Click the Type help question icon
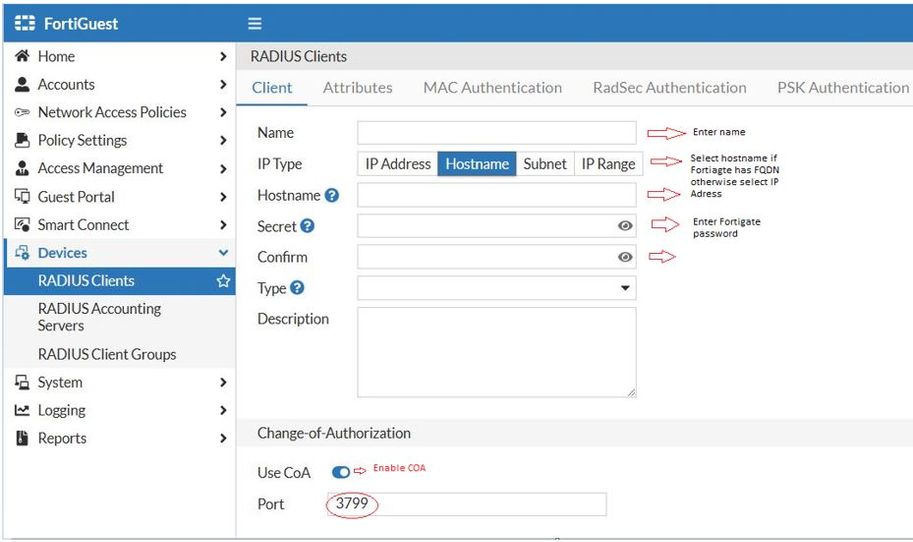This screenshot has height=542, width=913. pos(297,288)
